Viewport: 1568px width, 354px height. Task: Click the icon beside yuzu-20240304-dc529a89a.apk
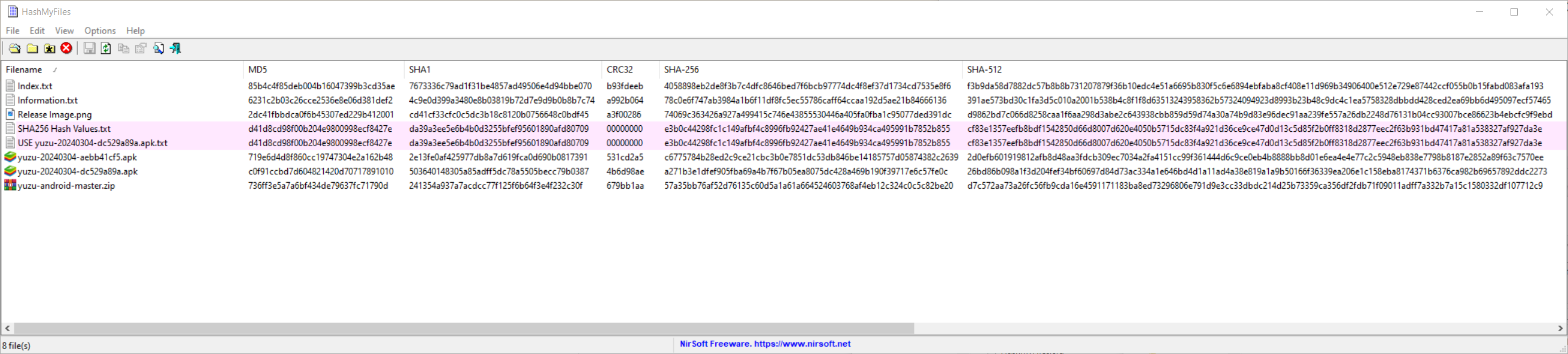pos(10,171)
